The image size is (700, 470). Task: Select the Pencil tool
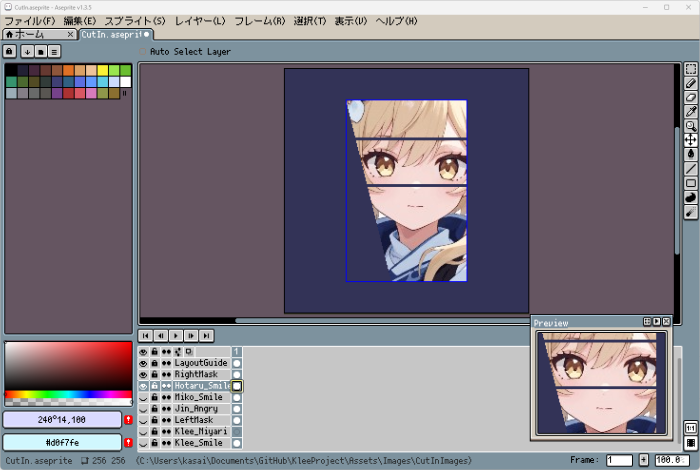click(x=690, y=84)
